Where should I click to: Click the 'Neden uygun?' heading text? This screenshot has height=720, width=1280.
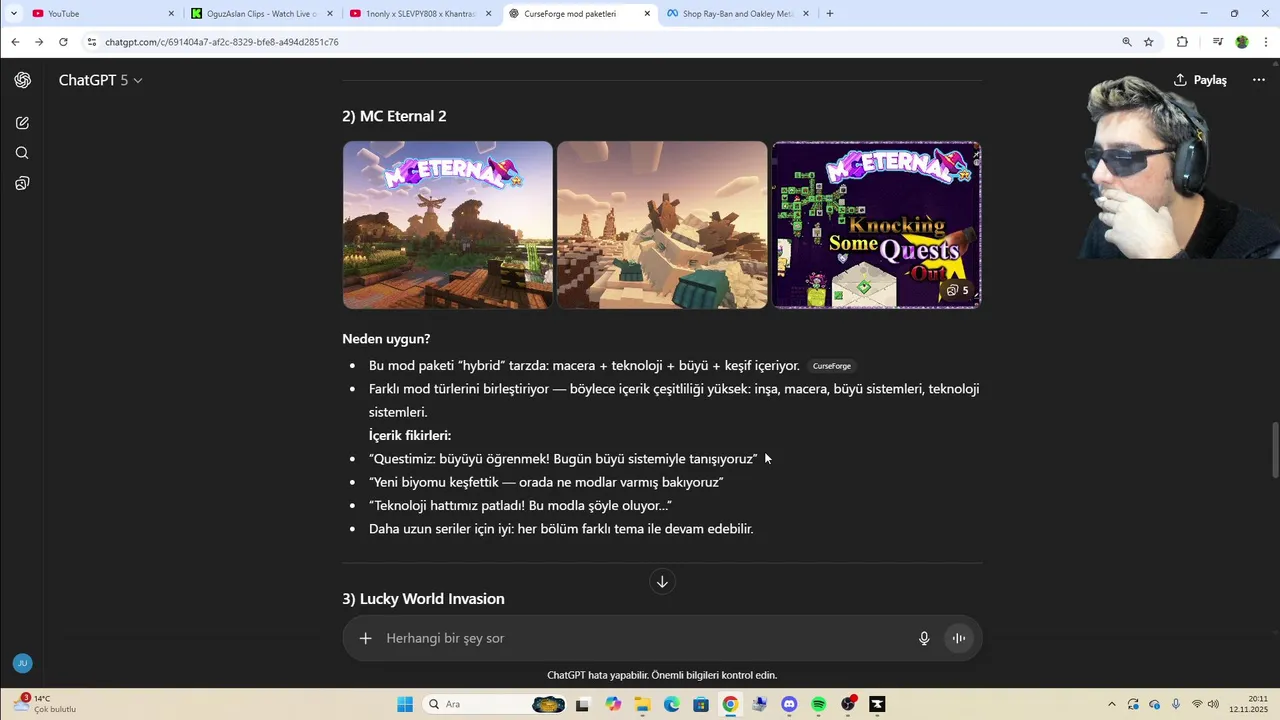point(386,339)
